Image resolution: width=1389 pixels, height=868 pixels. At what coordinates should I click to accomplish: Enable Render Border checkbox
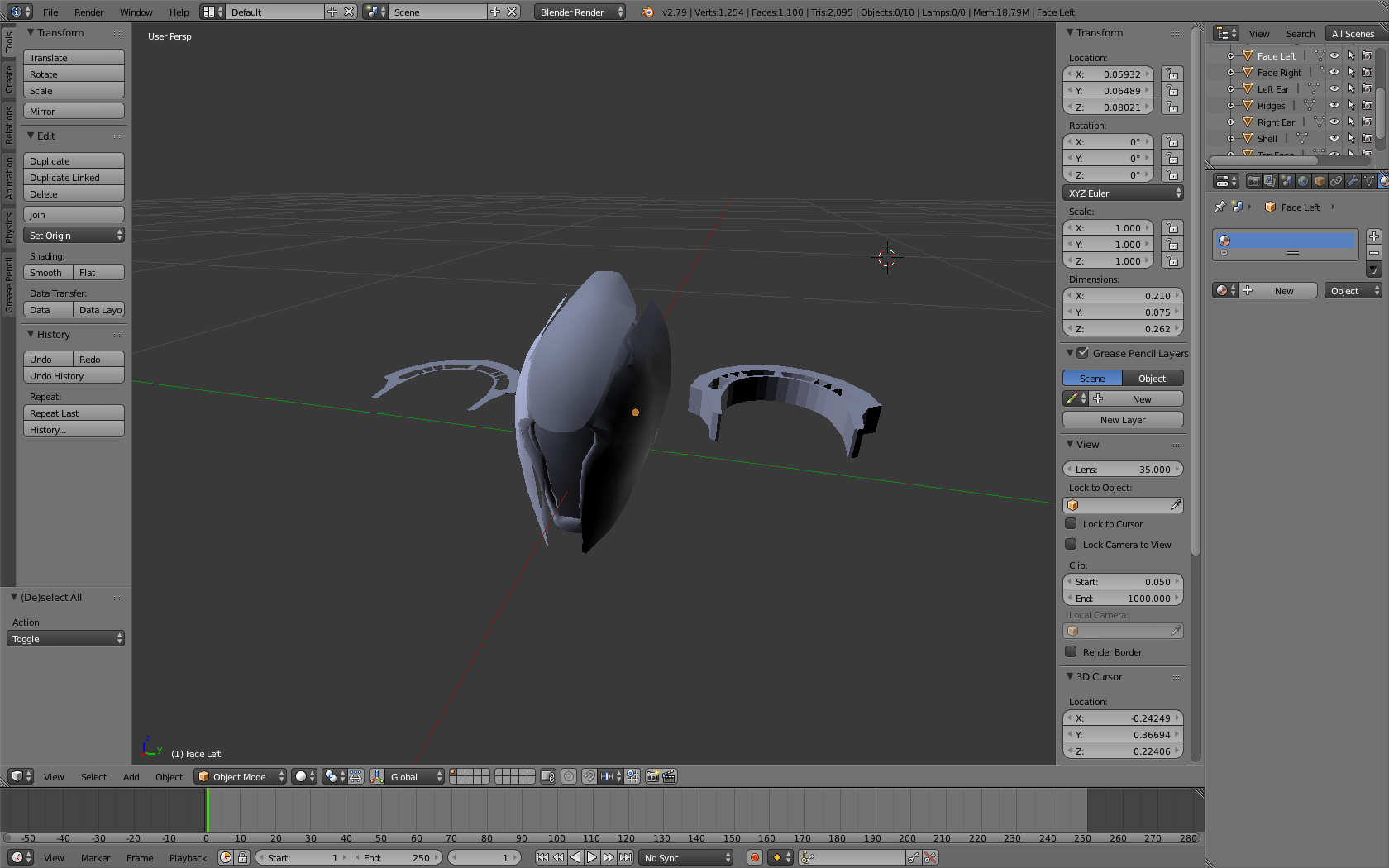[x=1071, y=651]
